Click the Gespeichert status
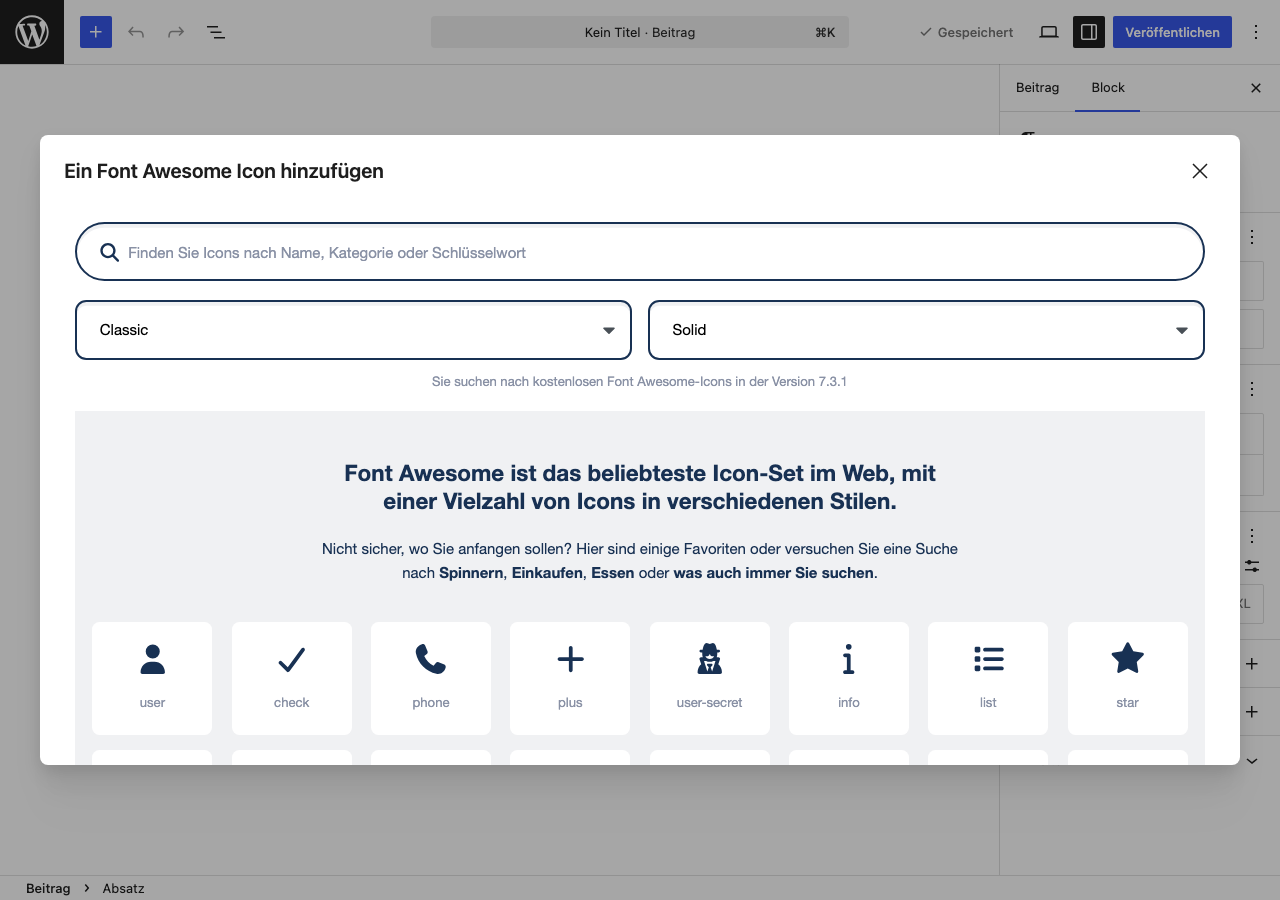This screenshot has width=1280, height=900. click(966, 32)
